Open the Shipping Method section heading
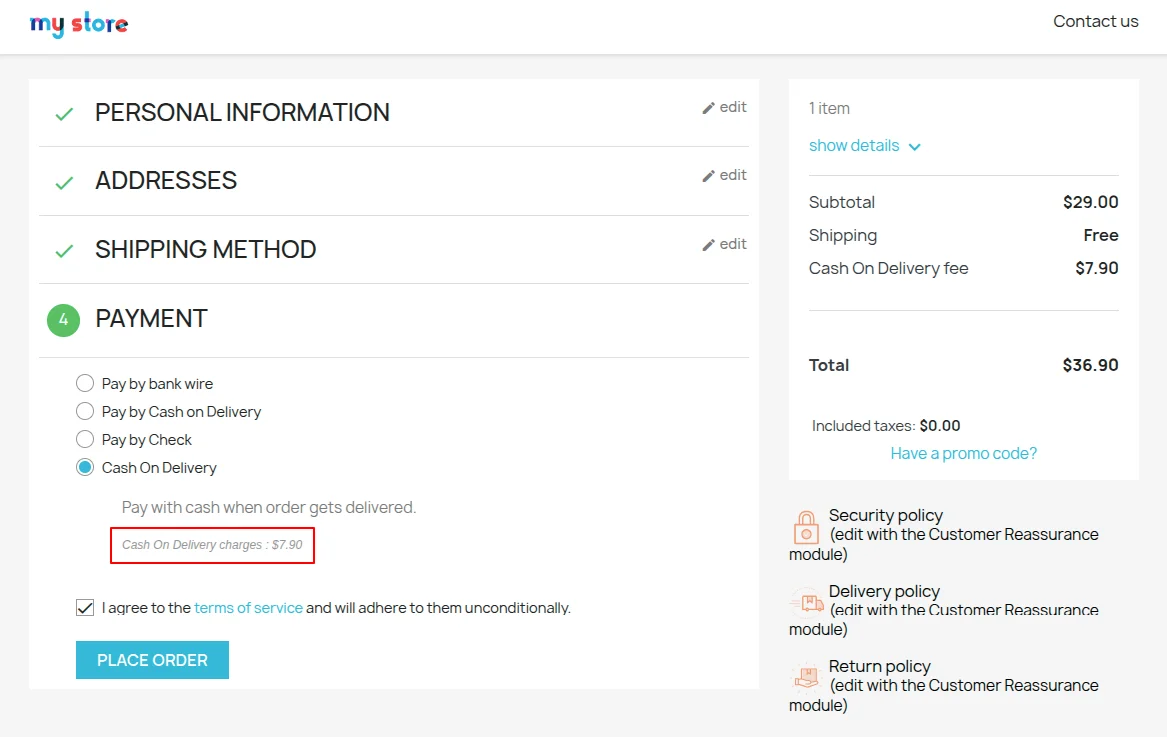This screenshot has width=1167, height=737. click(x=205, y=249)
